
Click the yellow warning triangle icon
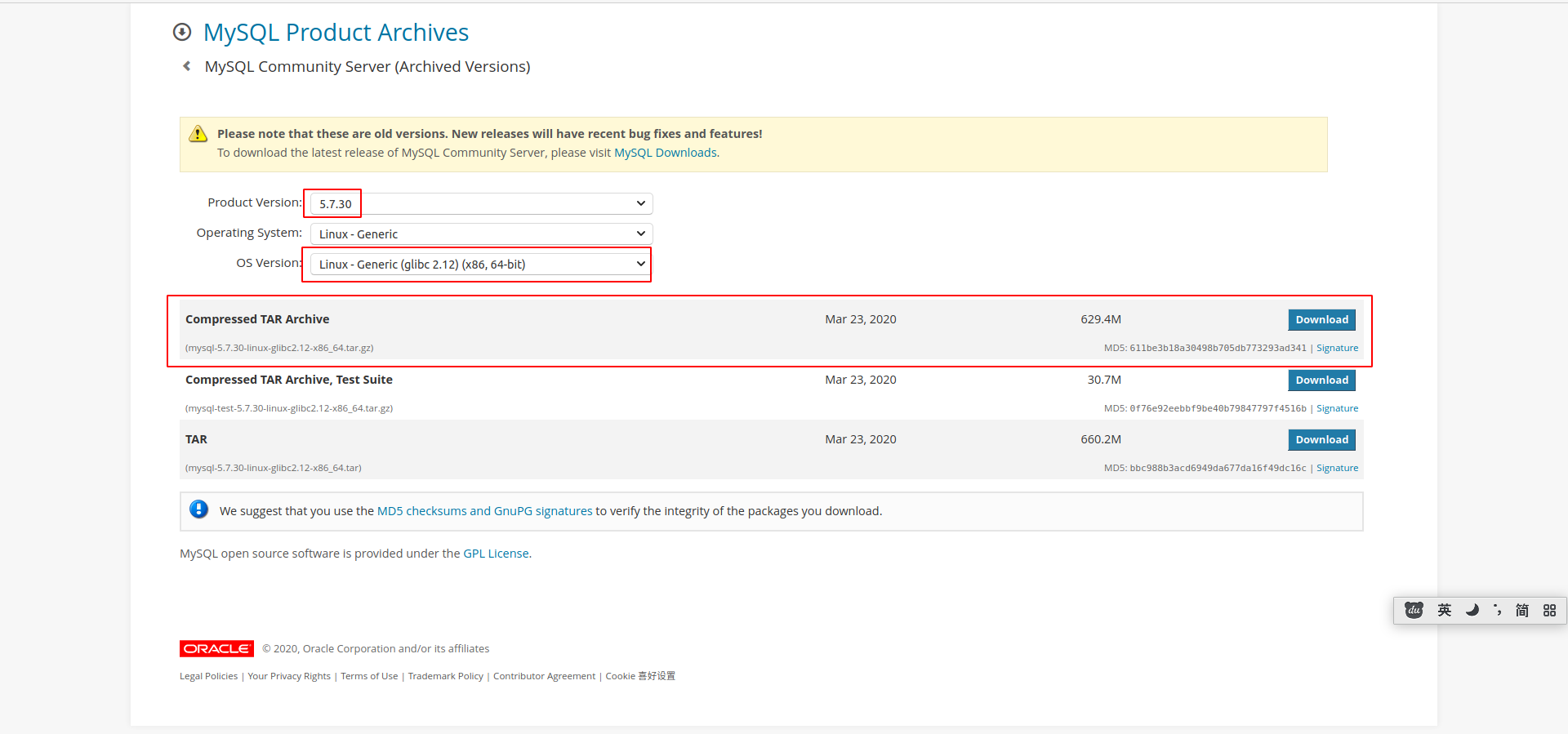coord(198,134)
